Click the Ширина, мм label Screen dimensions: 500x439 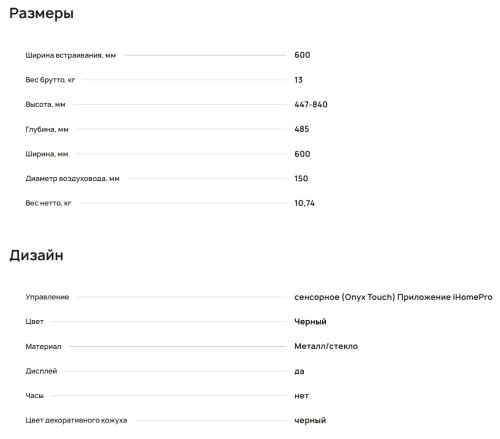(47, 154)
